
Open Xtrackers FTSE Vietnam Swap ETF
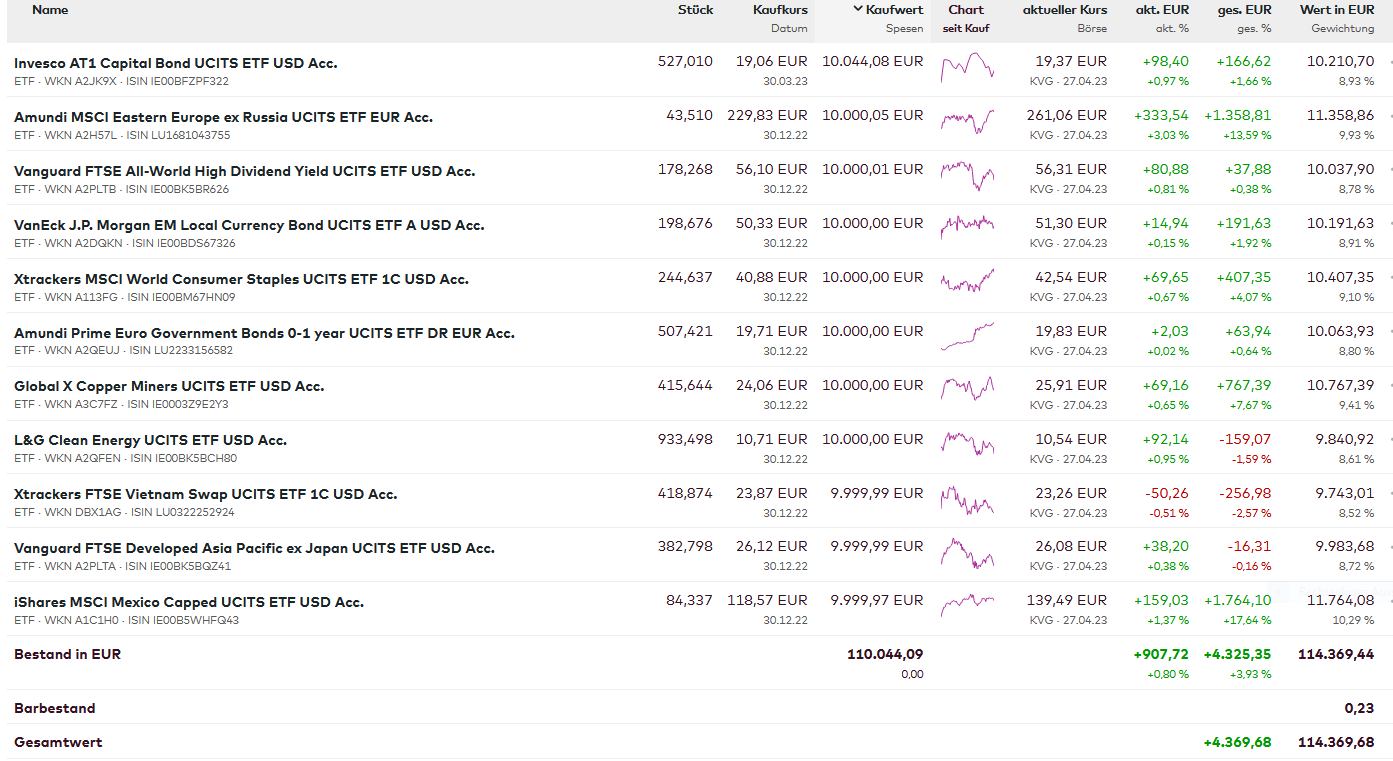[205, 494]
